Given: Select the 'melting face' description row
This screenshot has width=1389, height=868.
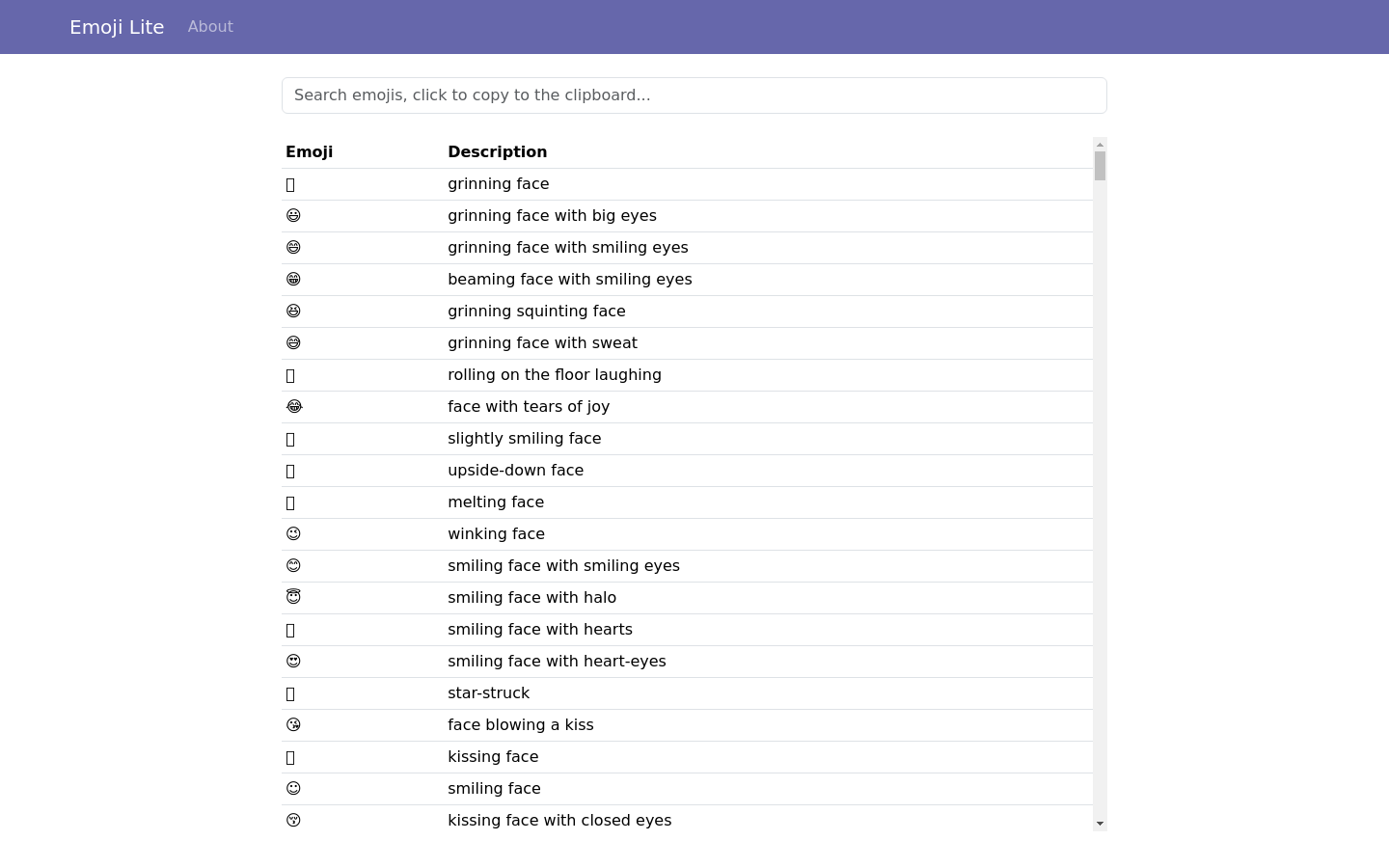Looking at the screenshot, I should (x=495, y=502).
